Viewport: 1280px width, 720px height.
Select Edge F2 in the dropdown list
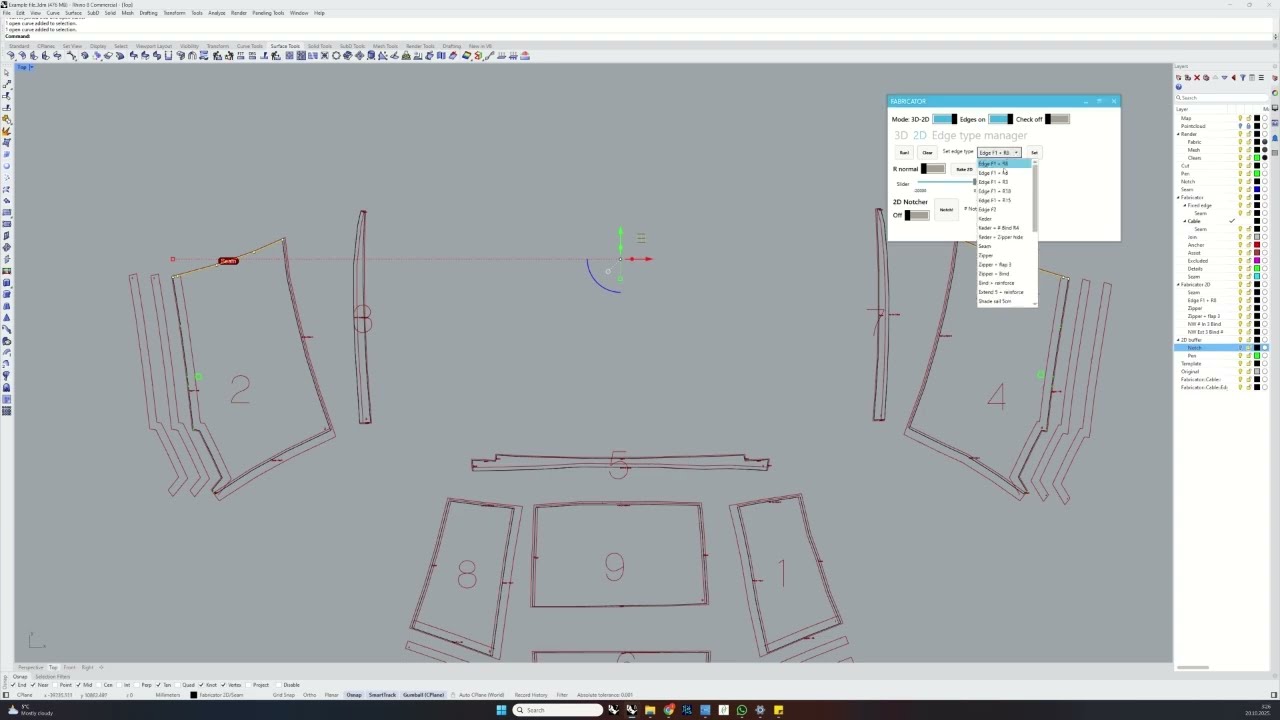pos(987,209)
